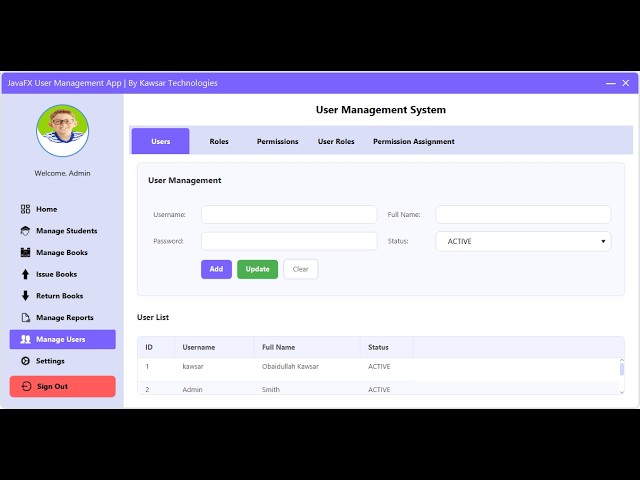Image resolution: width=640 pixels, height=480 pixels.
Task: Click the gear icon beside Settings
Action: [x=25, y=361]
